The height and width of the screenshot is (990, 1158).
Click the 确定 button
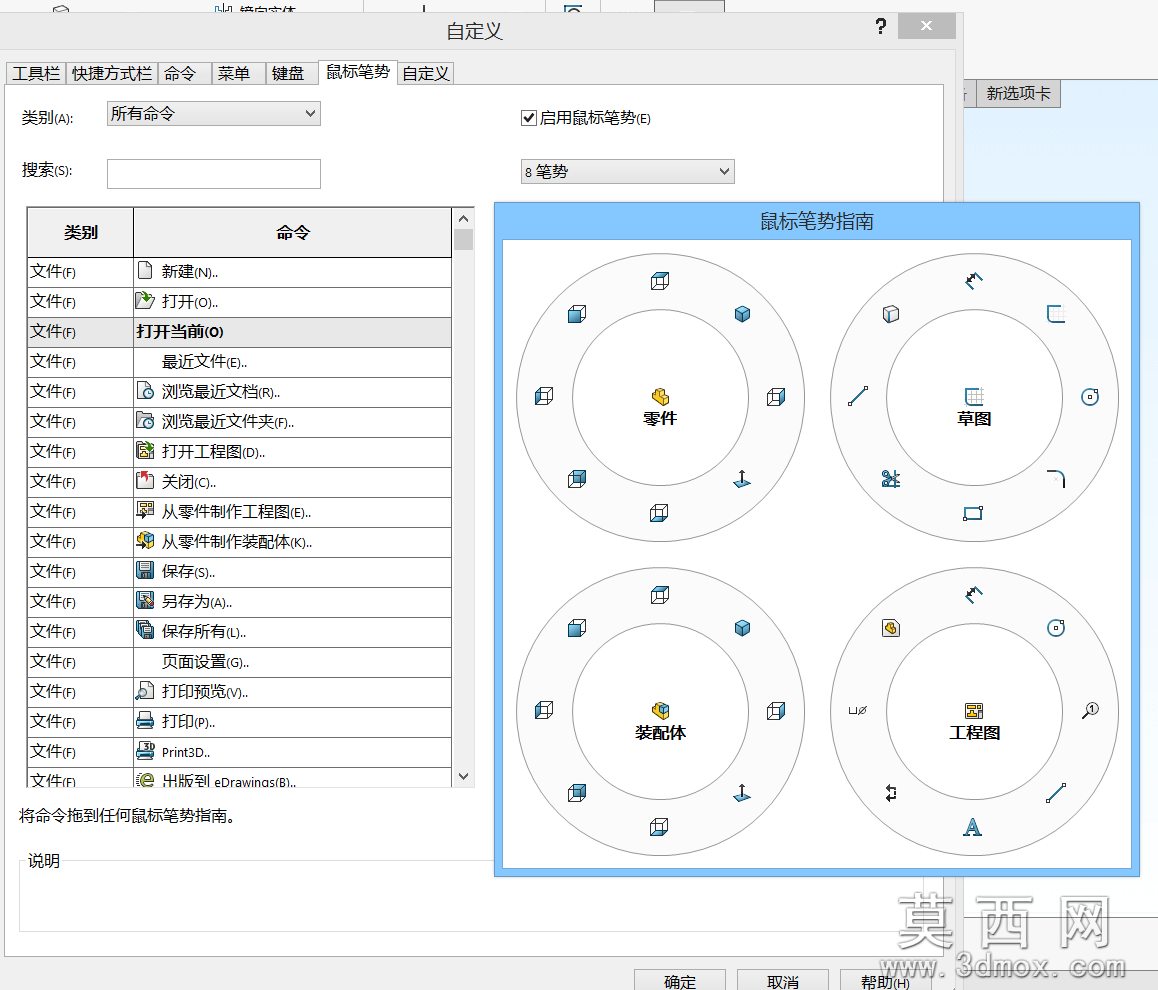[x=679, y=980]
